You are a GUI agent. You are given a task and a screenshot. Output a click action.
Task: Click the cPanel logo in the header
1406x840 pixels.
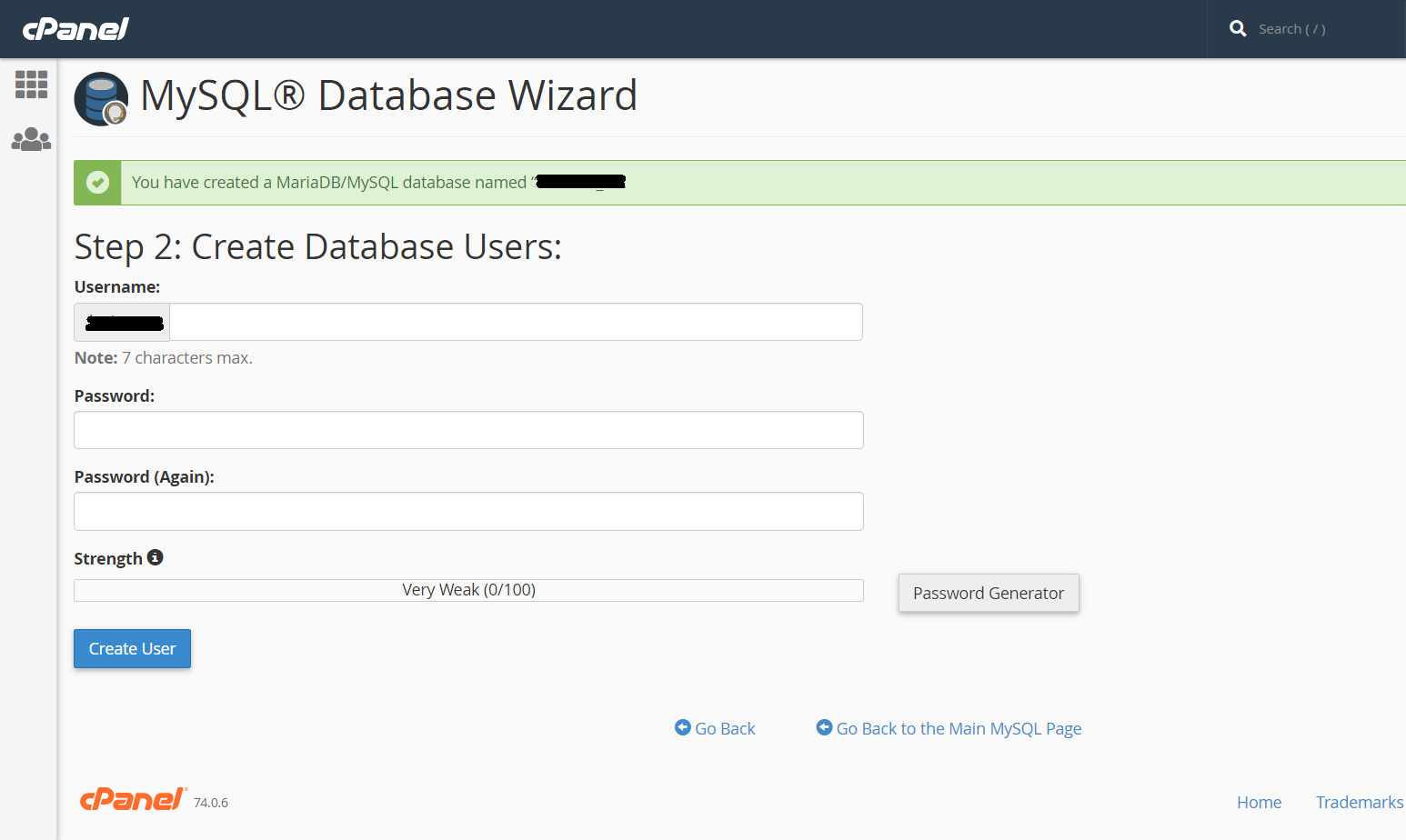75,29
